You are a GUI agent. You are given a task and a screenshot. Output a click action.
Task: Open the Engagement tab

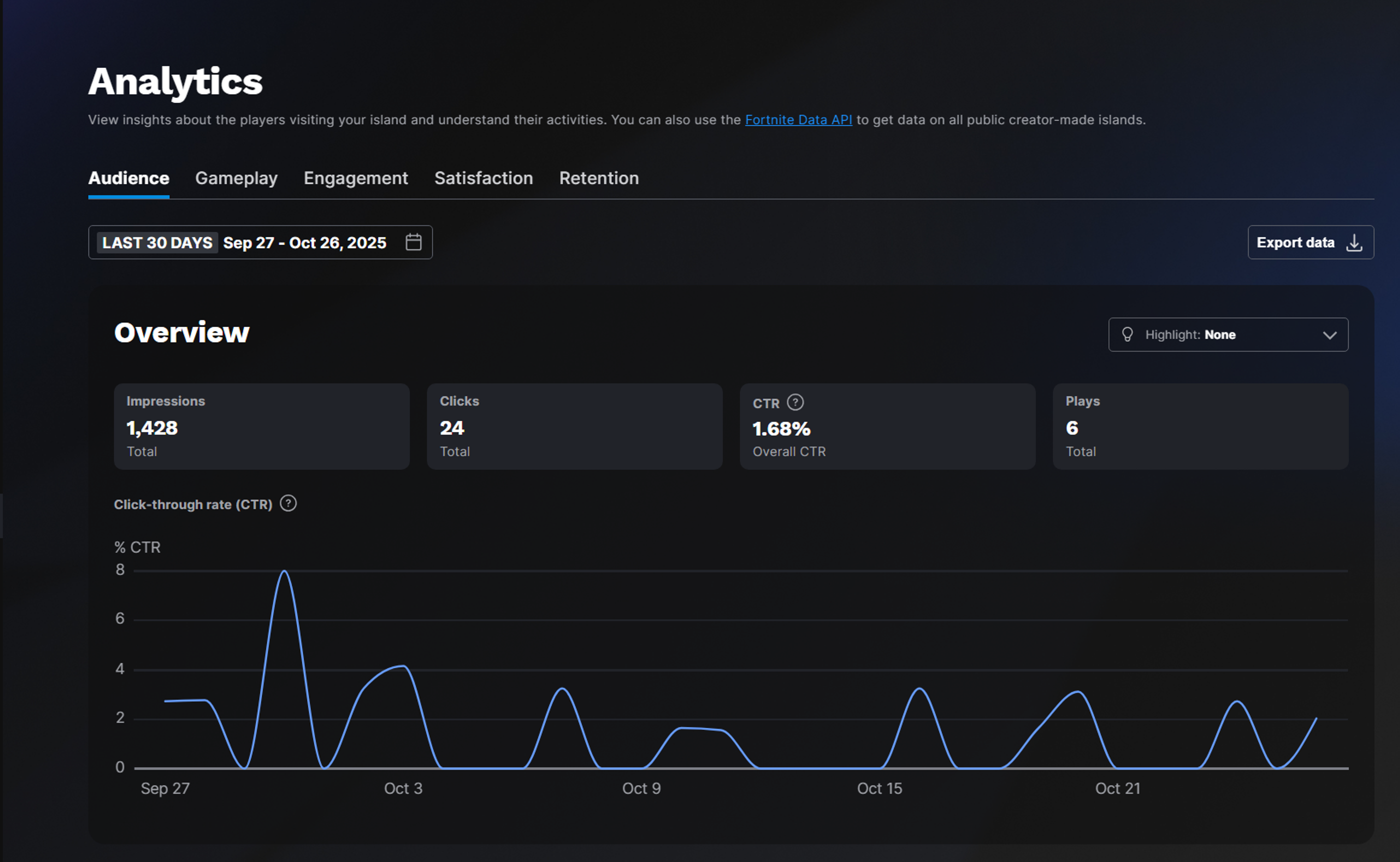coord(355,178)
